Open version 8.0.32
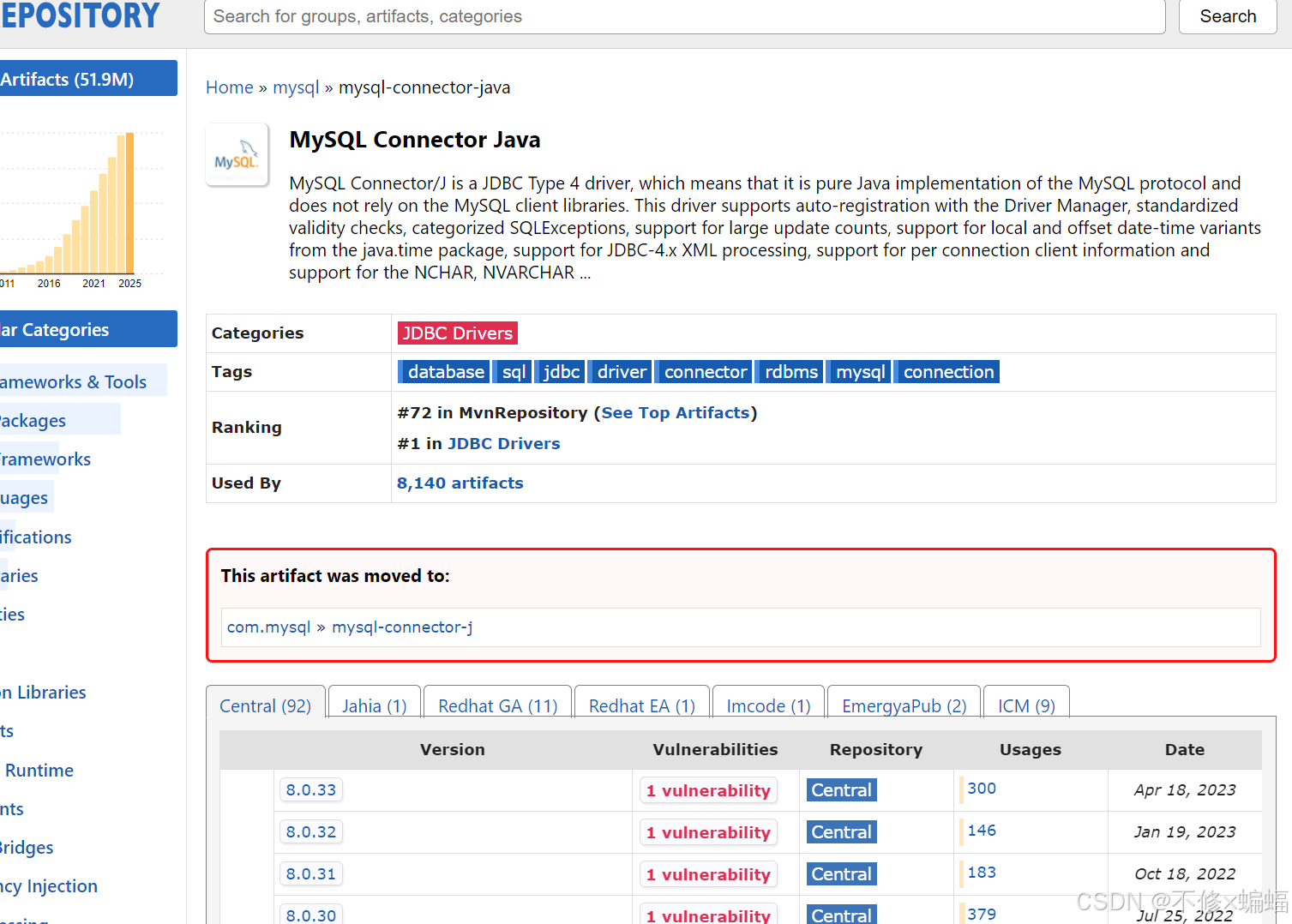 click(311, 831)
